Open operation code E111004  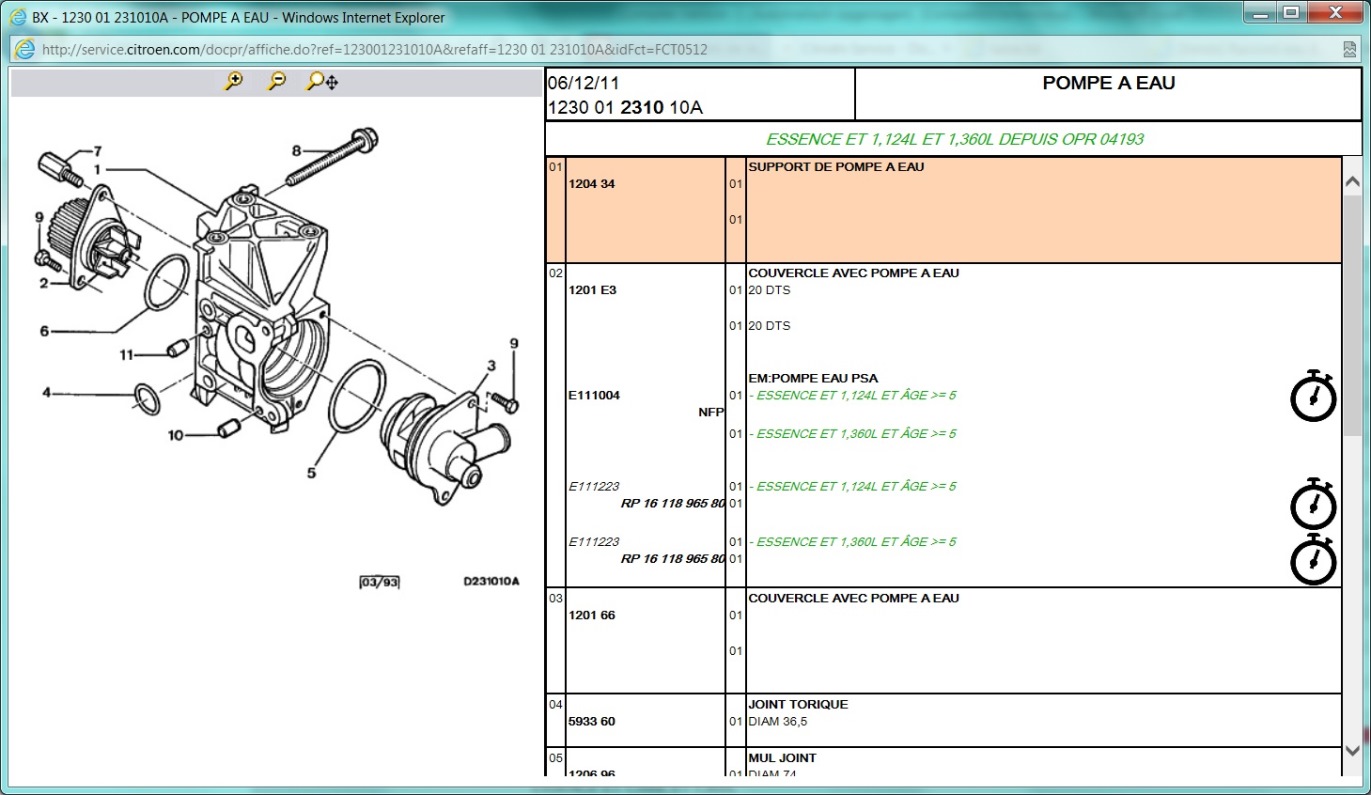pyautogui.click(x=594, y=395)
